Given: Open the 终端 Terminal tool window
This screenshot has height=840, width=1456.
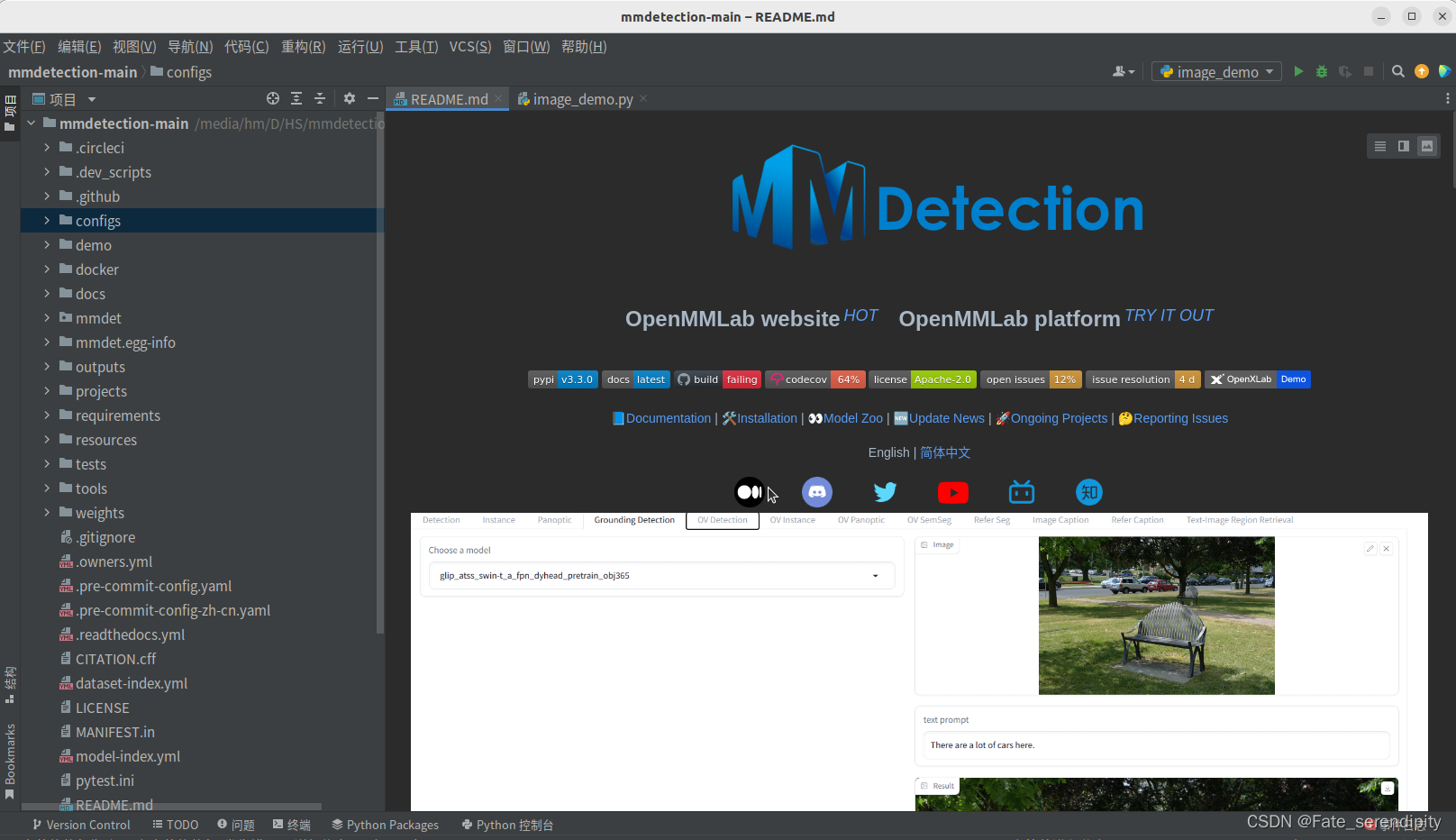Looking at the screenshot, I should pos(292,825).
